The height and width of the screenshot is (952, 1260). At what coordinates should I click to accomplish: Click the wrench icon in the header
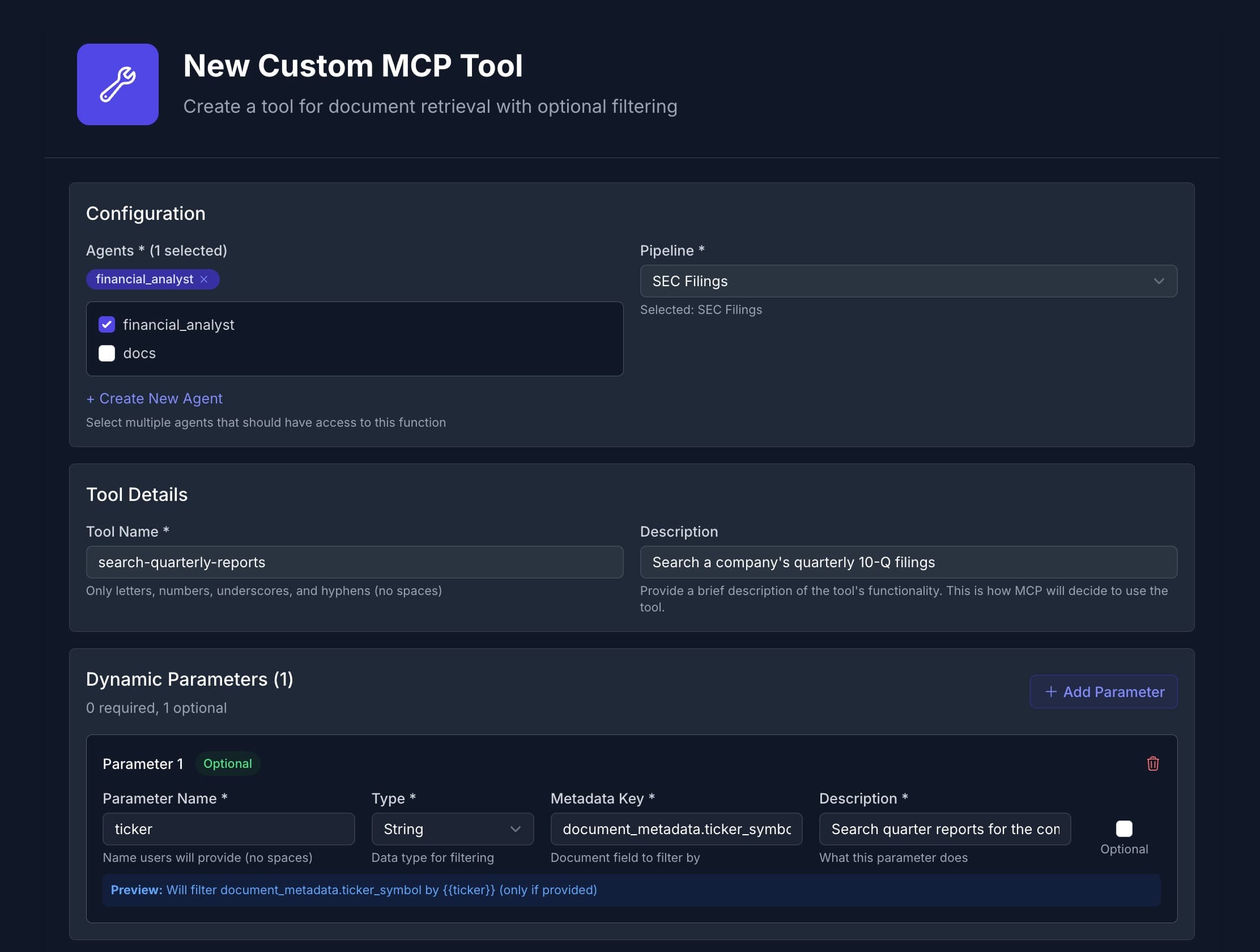click(118, 84)
